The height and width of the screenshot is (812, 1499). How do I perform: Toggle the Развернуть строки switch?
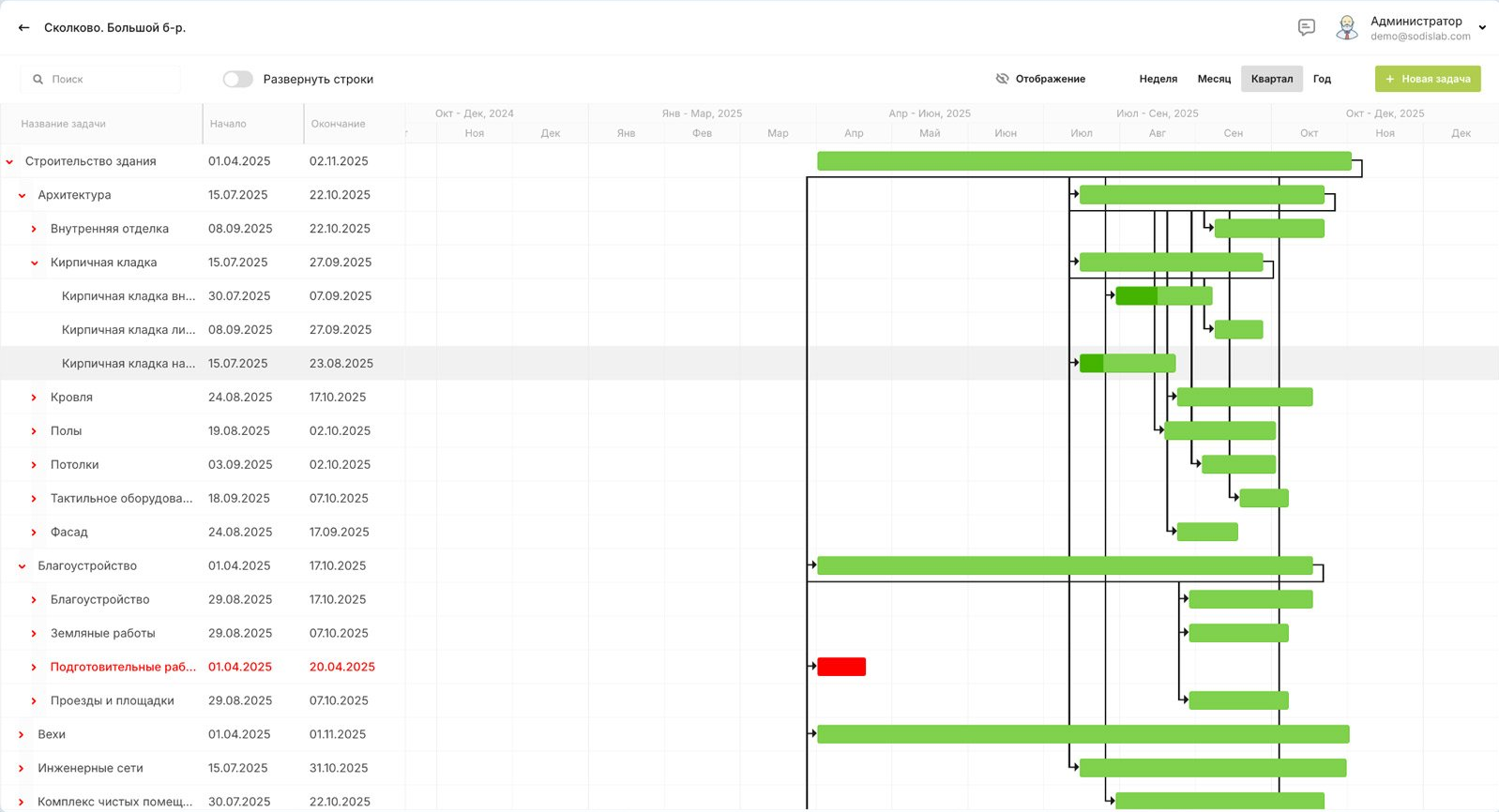click(237, 79)
